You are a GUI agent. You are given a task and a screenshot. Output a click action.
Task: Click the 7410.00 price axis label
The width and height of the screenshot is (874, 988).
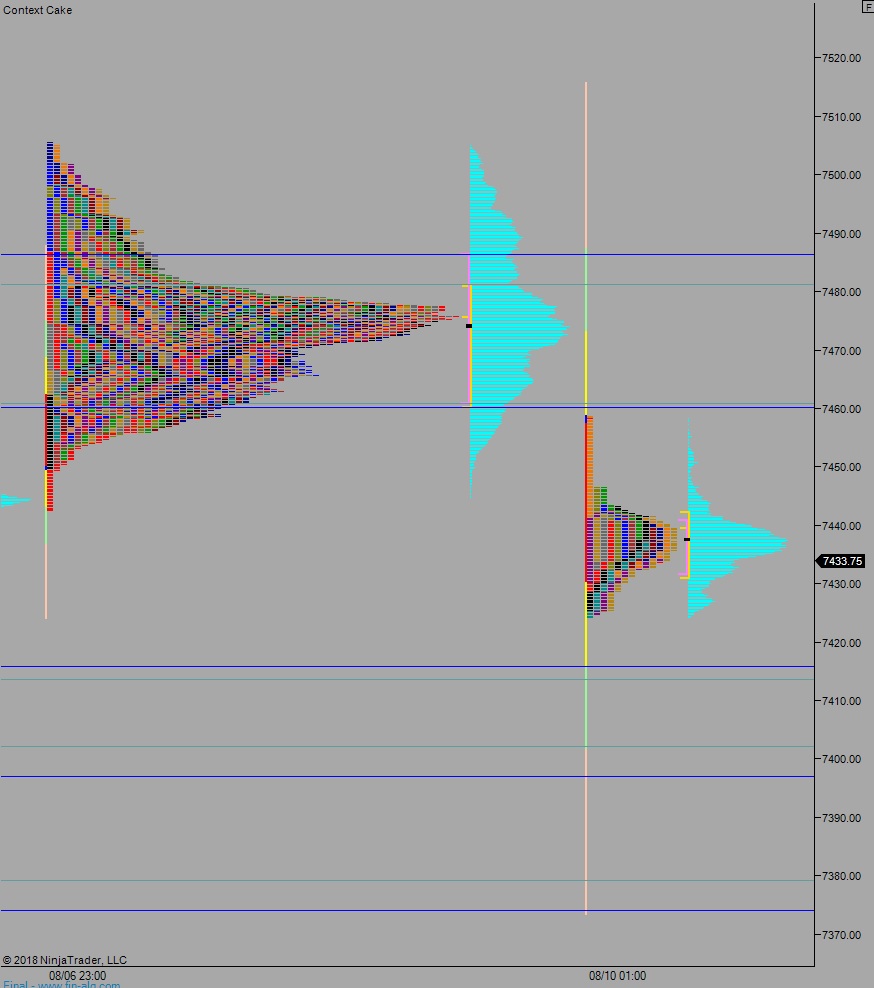[841, 701]
